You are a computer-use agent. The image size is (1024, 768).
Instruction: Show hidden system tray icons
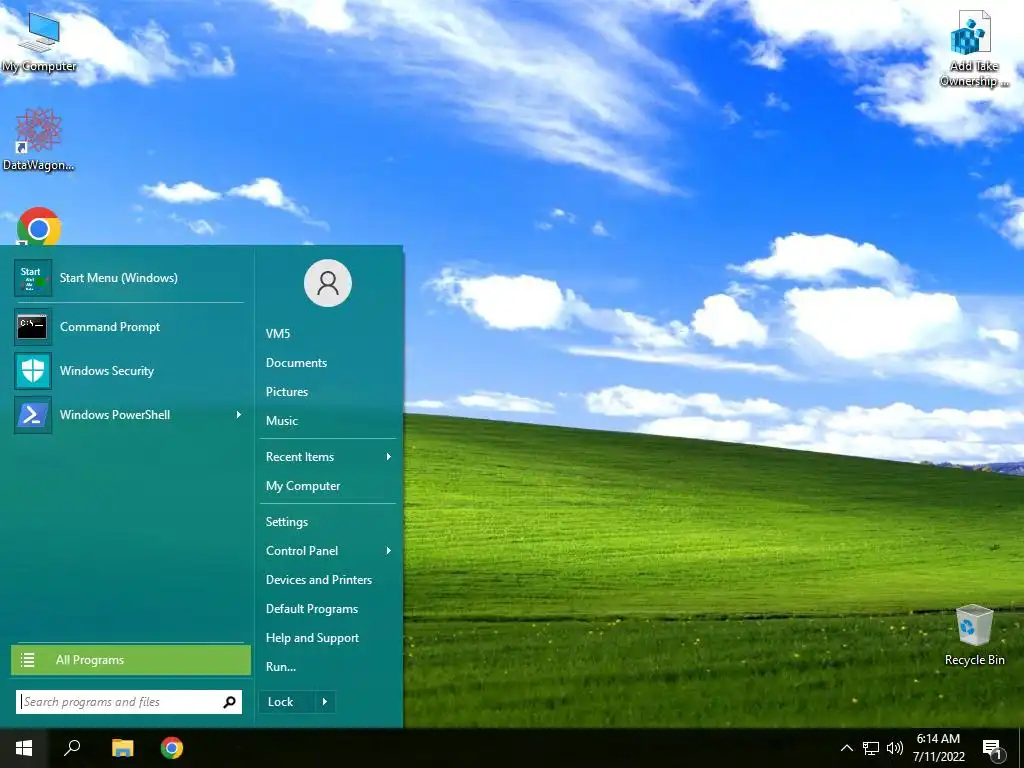tap(846, 748)
